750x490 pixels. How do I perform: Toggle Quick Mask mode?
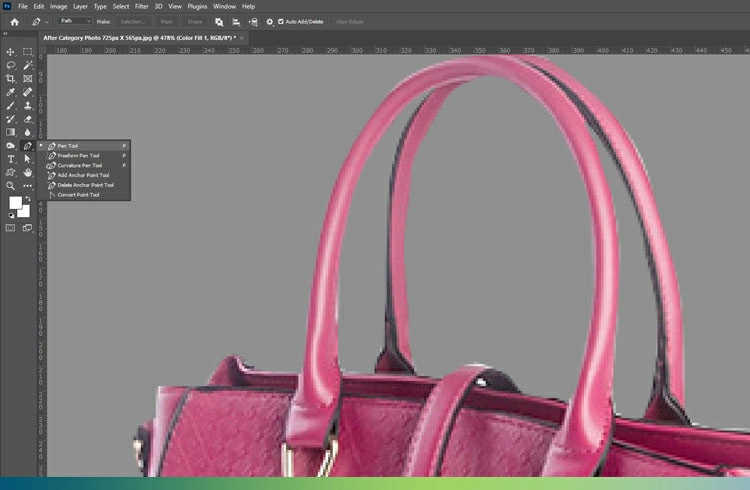coord(11,228)
